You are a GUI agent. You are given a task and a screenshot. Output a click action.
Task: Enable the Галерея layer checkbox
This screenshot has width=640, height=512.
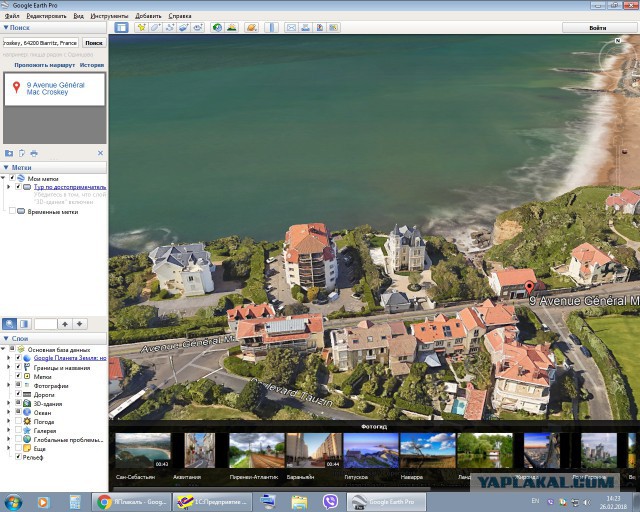pos(18,430)
